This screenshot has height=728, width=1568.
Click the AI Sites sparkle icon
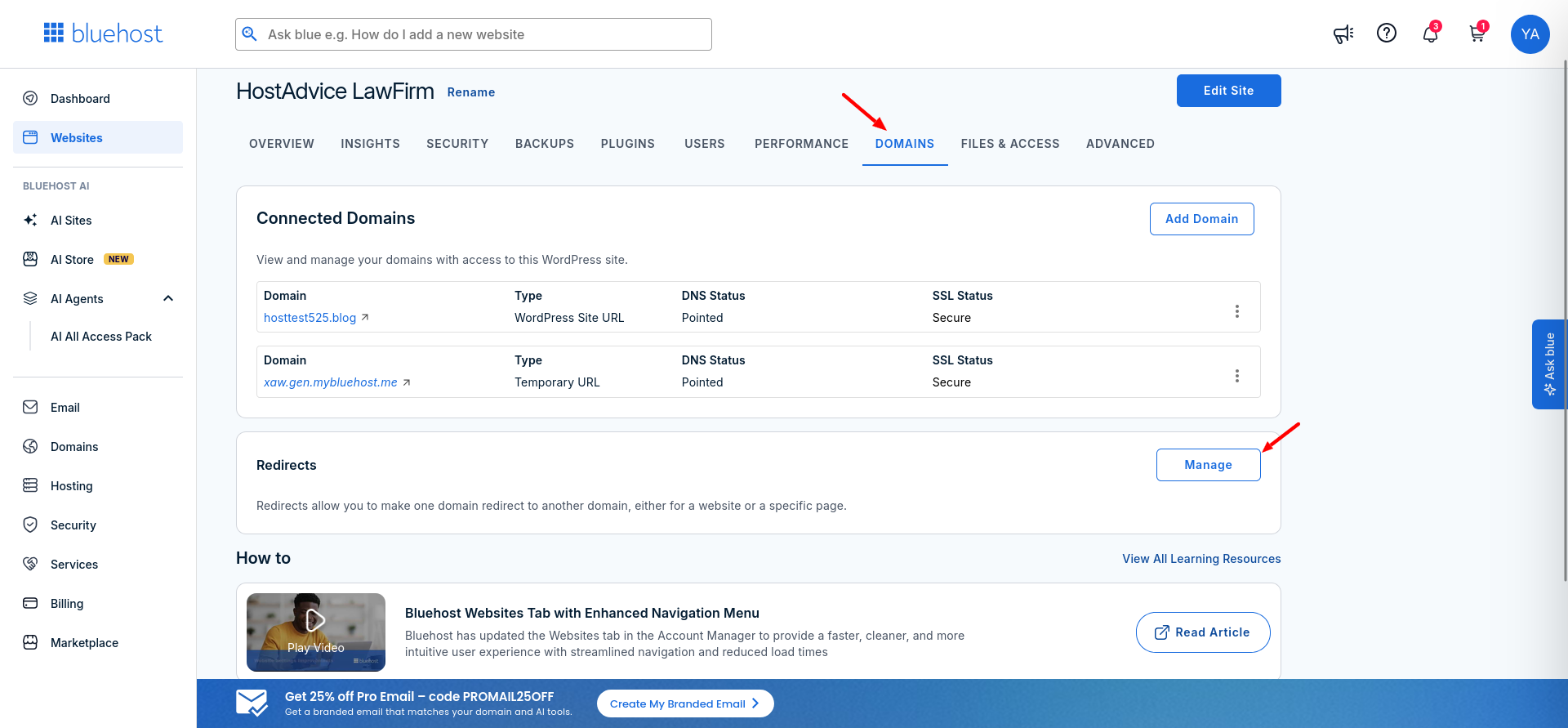30,220
